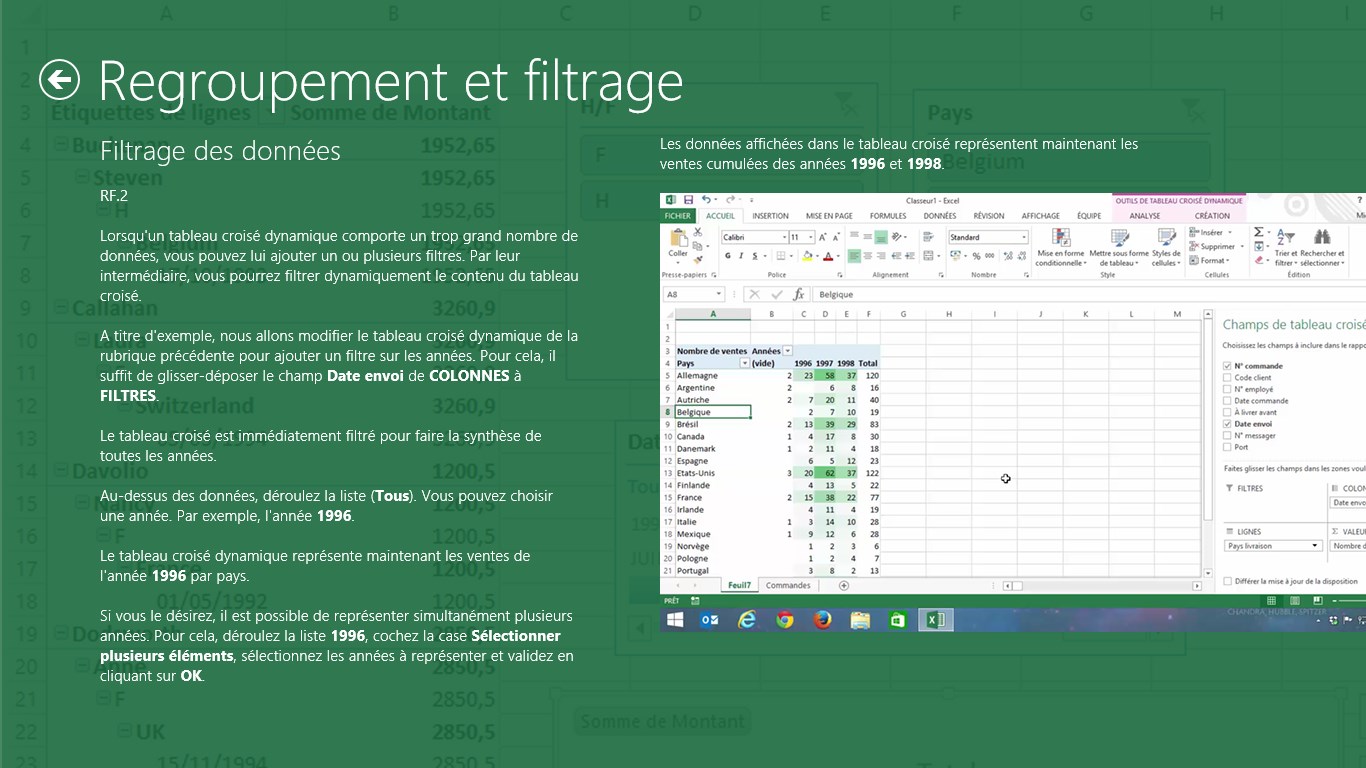Click the Save icon in Excel's quick access toolbar
The height and width of the screenshot is (768, 1366).
(x=688, y=200)
